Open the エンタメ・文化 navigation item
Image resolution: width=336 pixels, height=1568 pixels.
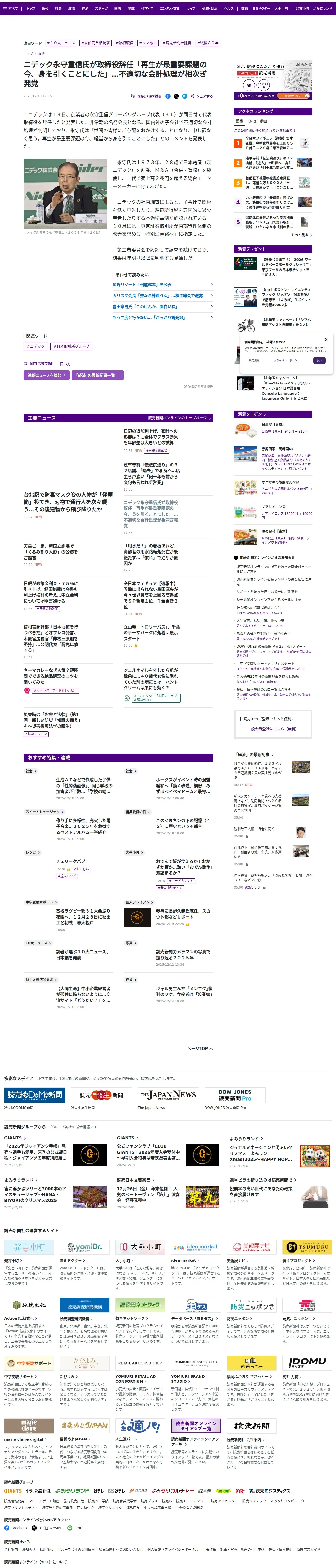[x=170, y=9]
